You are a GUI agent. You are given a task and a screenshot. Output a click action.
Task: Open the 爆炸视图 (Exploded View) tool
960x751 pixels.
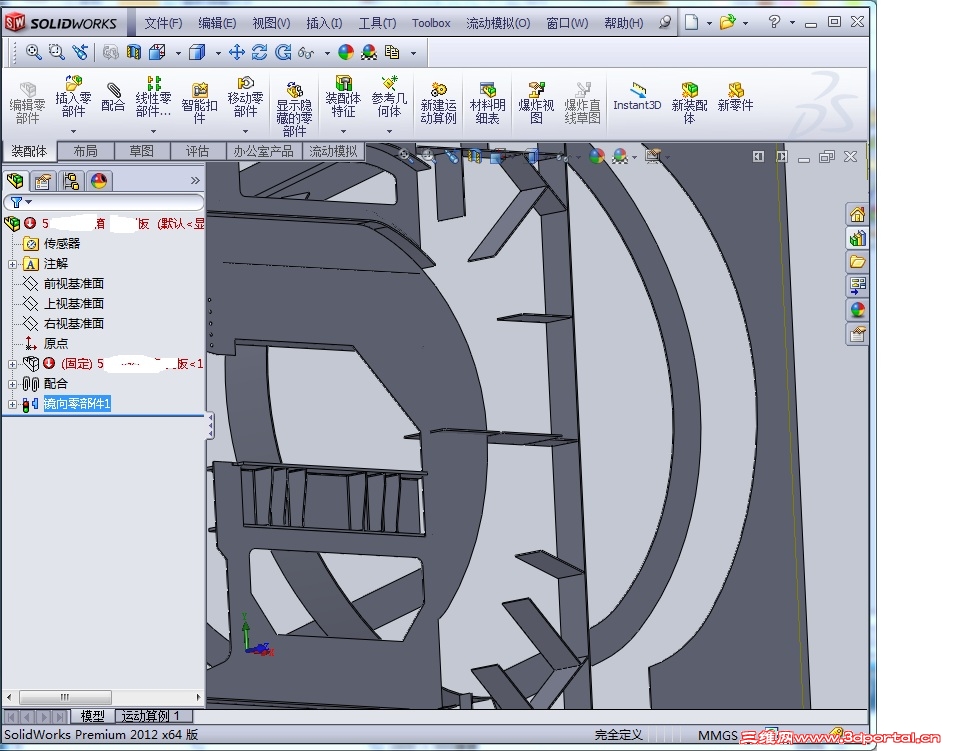click(x=536, y=98)
